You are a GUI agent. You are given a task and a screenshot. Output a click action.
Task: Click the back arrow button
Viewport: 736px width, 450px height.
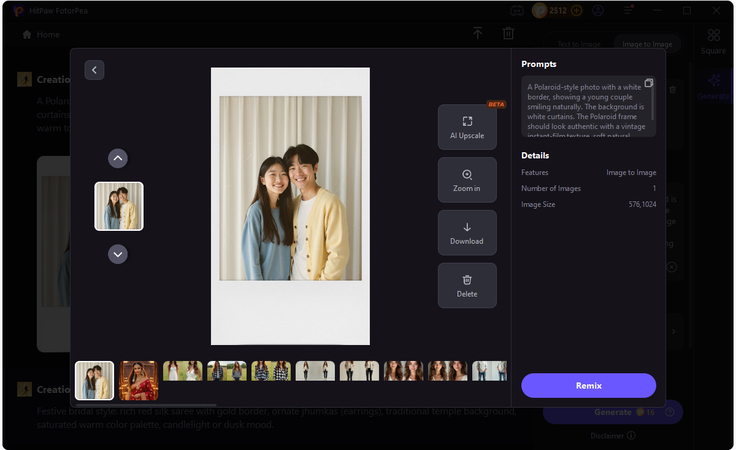tap(94, 70)
